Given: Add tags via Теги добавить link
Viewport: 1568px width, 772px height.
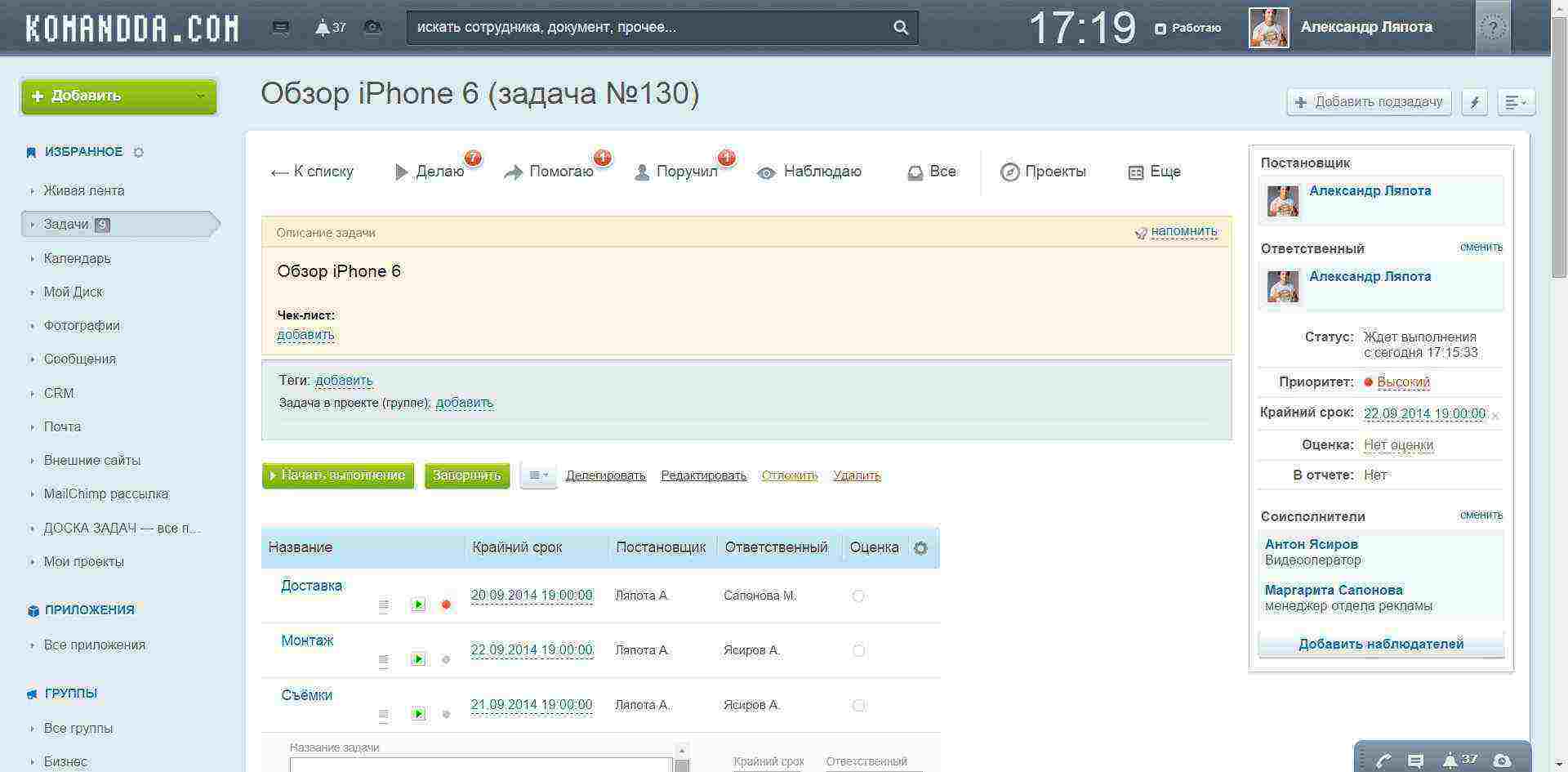Looking at the screenshot, I should (344, 380).
